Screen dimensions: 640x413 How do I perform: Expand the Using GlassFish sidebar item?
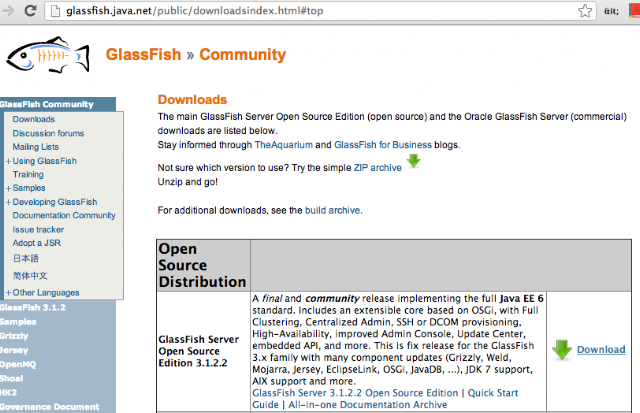pyautogui.click(x=8, y=161)
